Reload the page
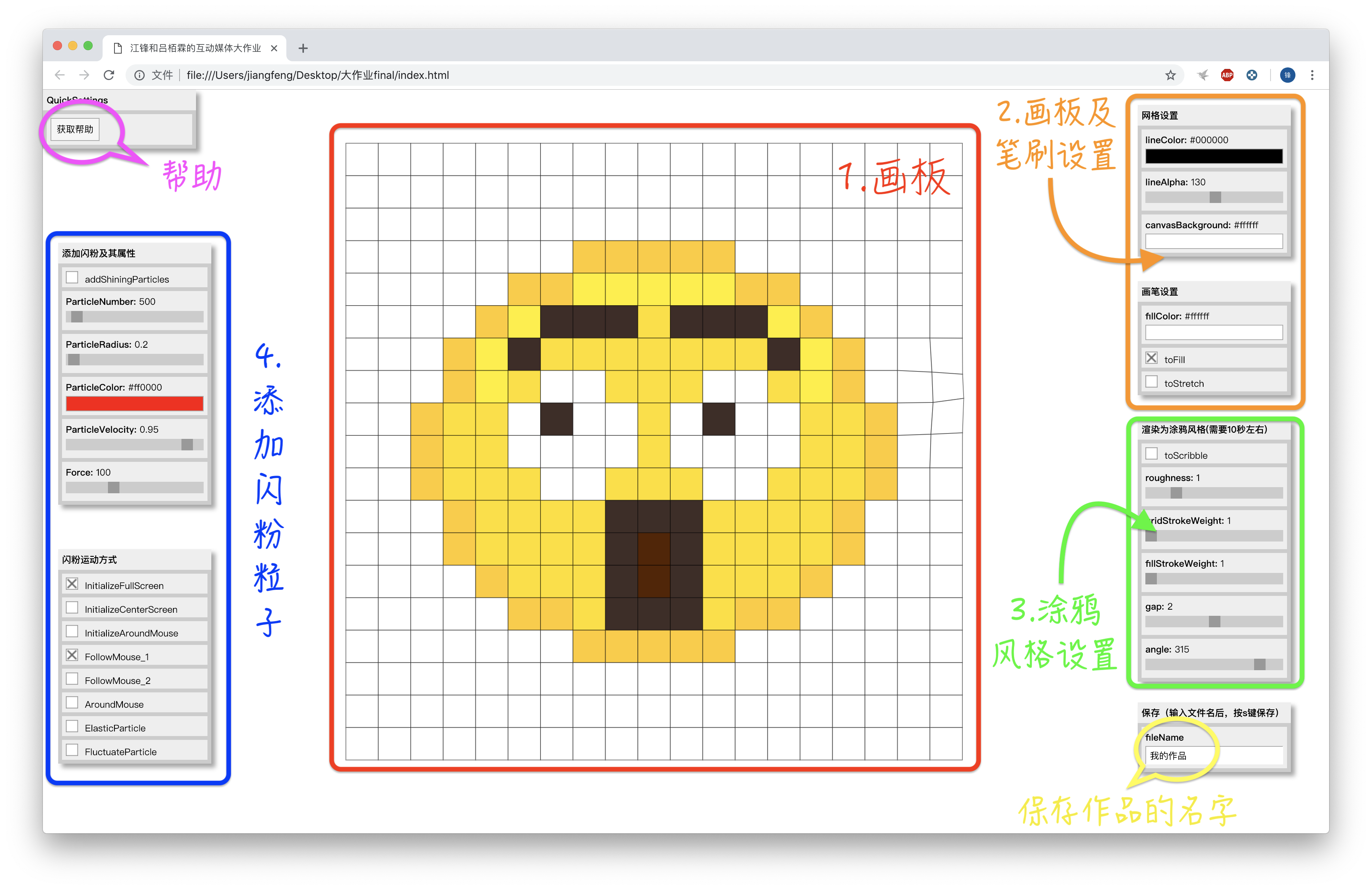The width and height of the screenshot is (1372, 890). tap(109, 75)
